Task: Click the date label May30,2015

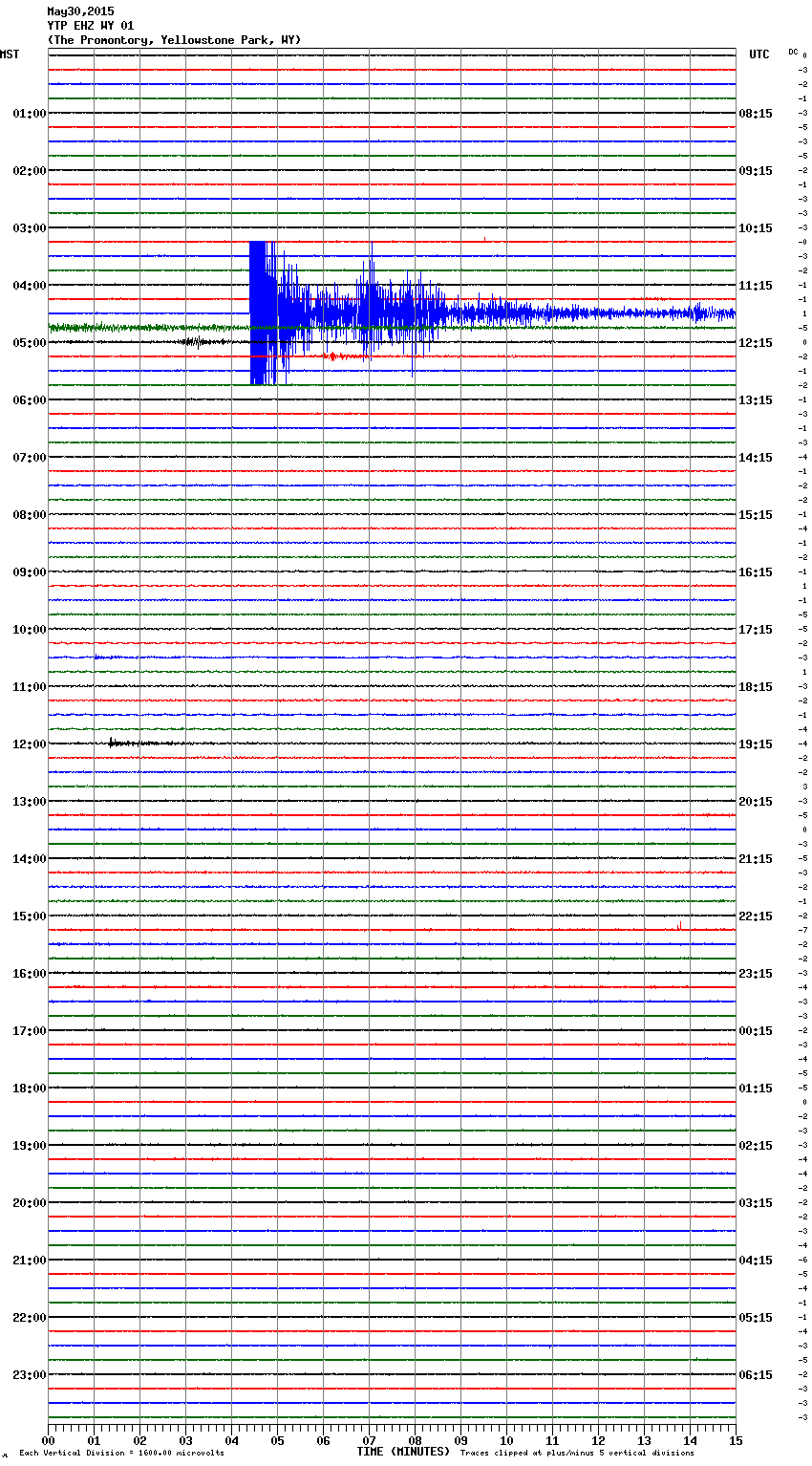Action: coord(80,11)
